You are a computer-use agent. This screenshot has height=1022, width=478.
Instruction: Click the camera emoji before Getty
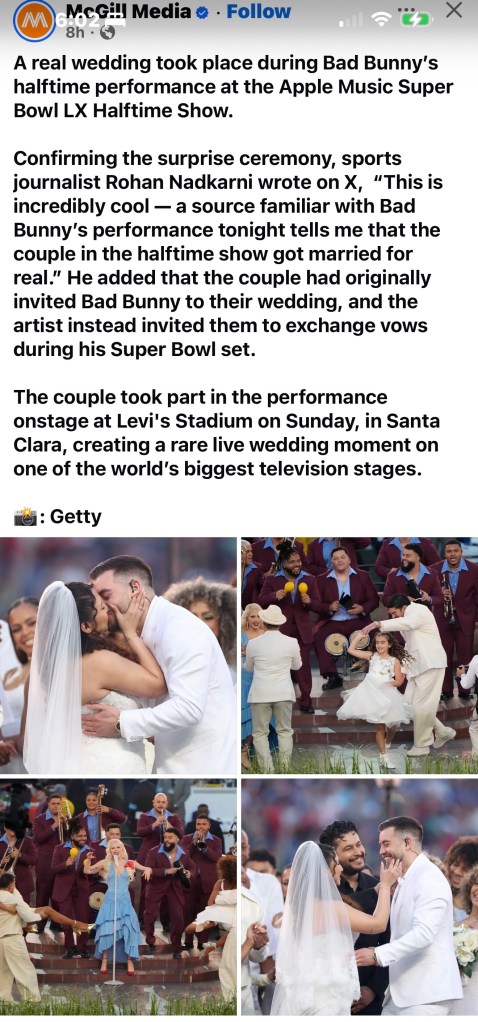[25, 517]
